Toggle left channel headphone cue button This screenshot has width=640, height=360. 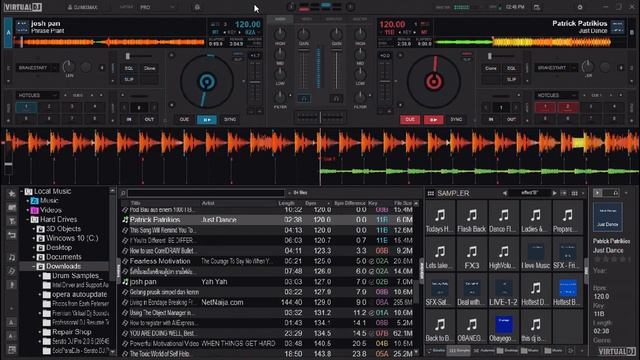304,98
